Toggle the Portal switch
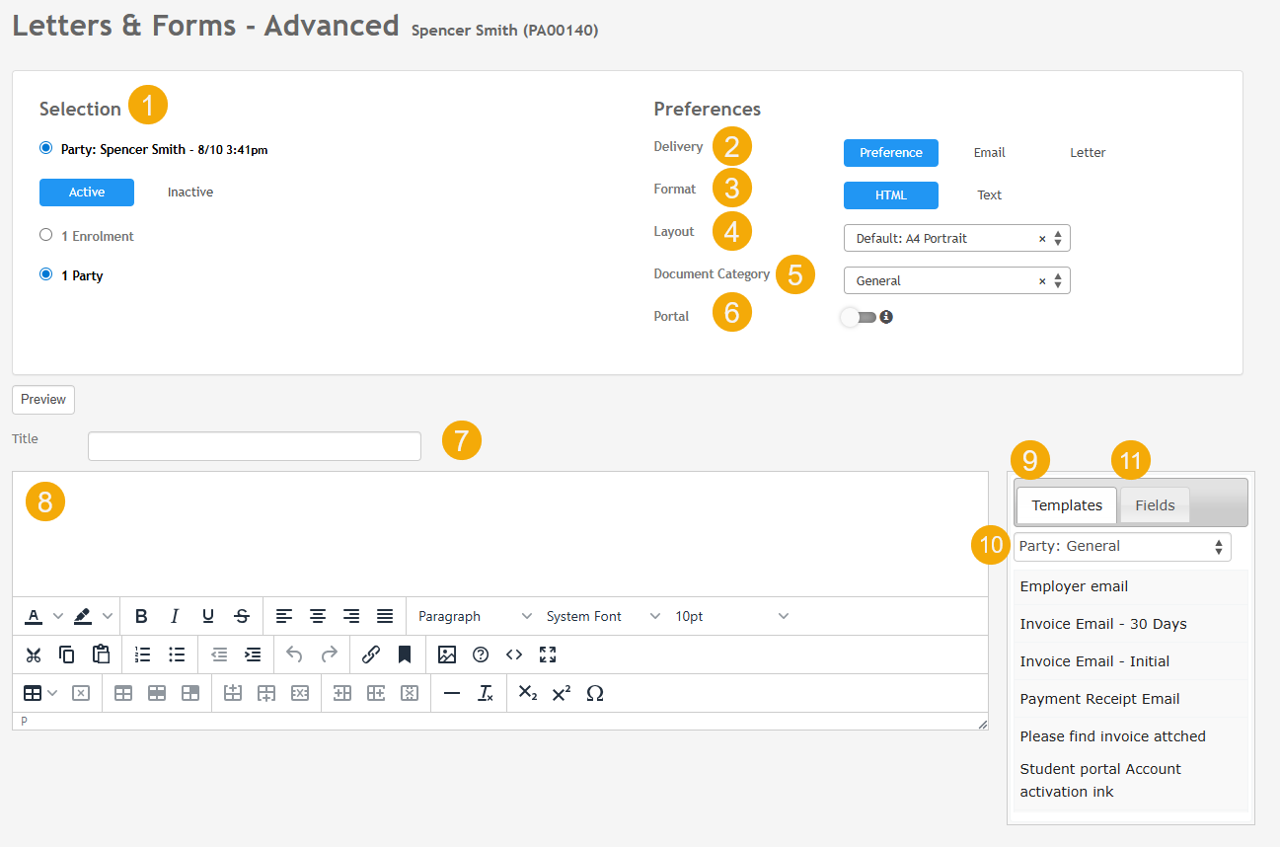The image size is (1280, 847). [858, 317]
